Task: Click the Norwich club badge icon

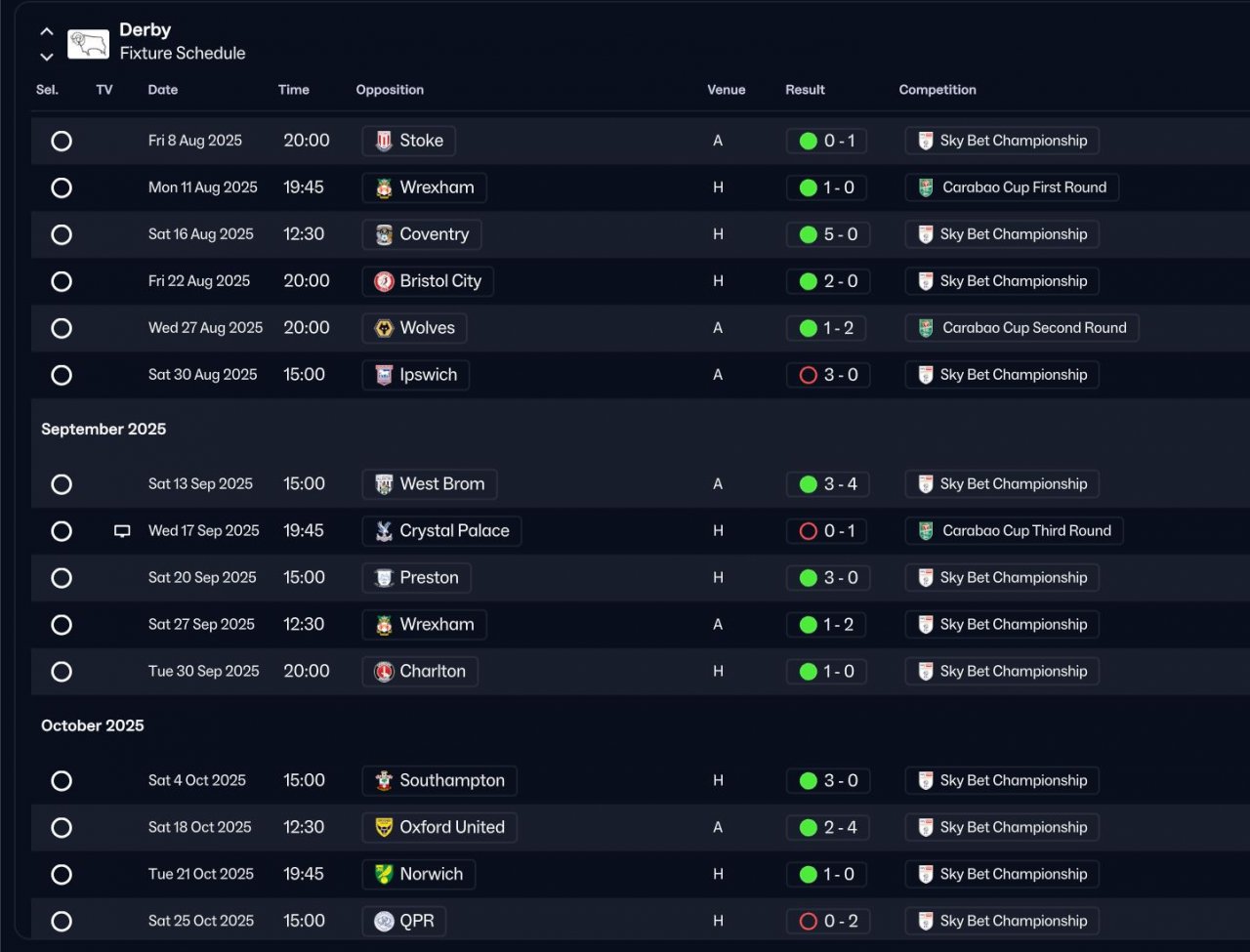Action: click(x=384, y=875)
